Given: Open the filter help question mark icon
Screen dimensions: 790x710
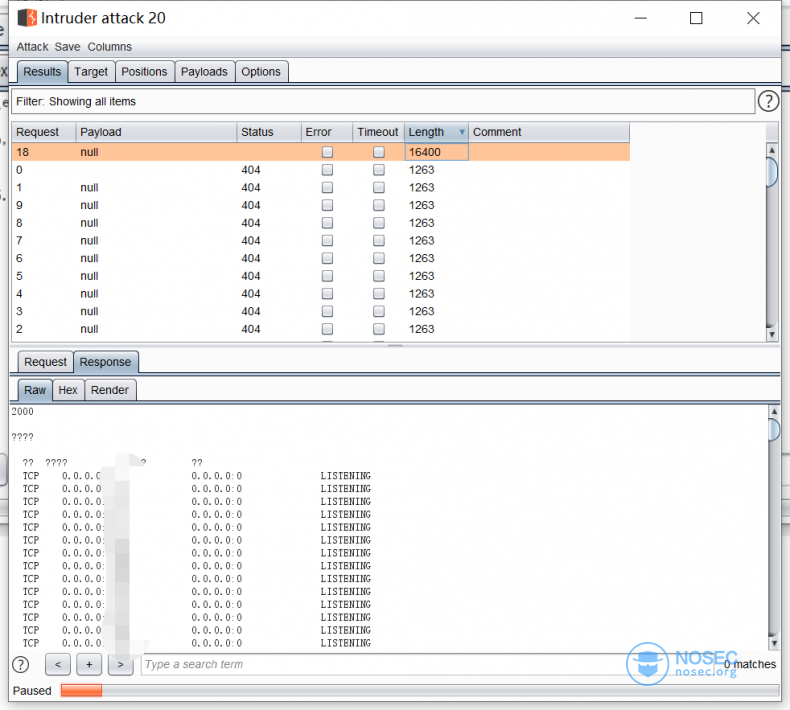Looking at the screenshot, I should pos(768,101).
